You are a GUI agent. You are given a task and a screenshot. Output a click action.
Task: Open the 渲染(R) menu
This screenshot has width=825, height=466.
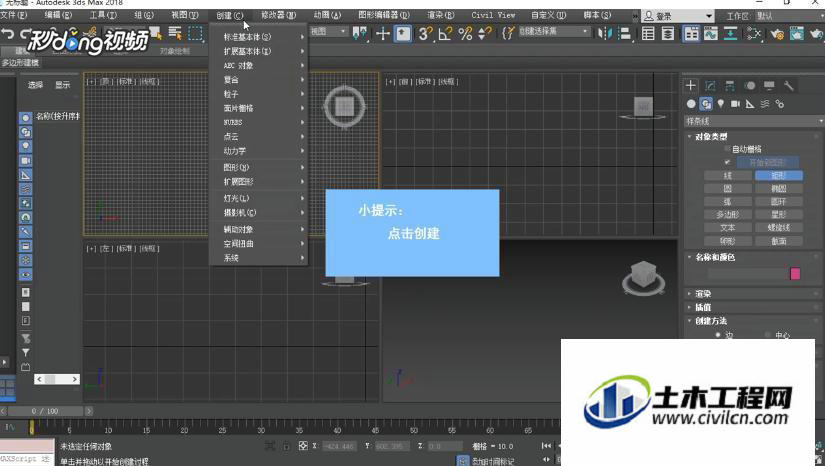tap(441, 15)
